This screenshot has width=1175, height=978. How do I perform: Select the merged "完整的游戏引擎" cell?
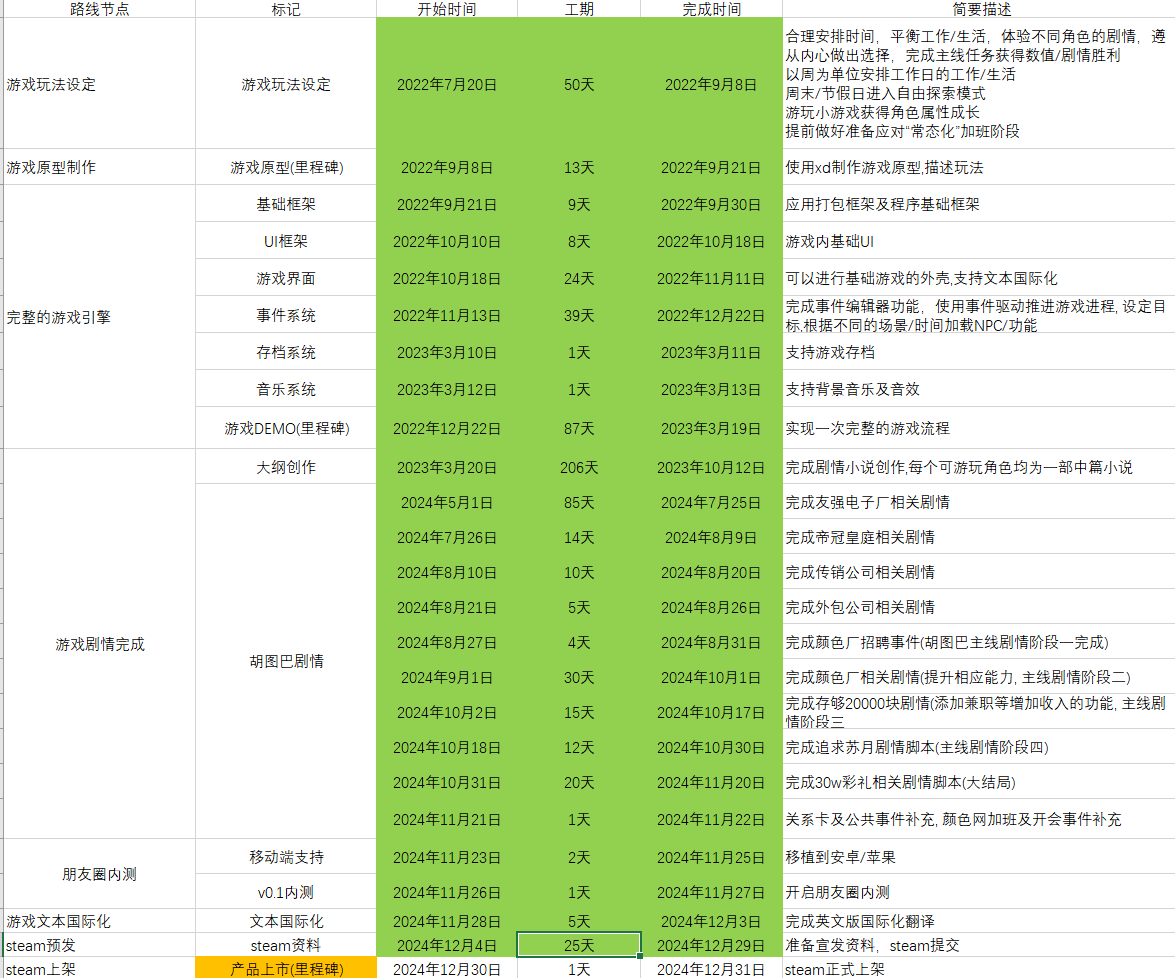click(99, 317)
